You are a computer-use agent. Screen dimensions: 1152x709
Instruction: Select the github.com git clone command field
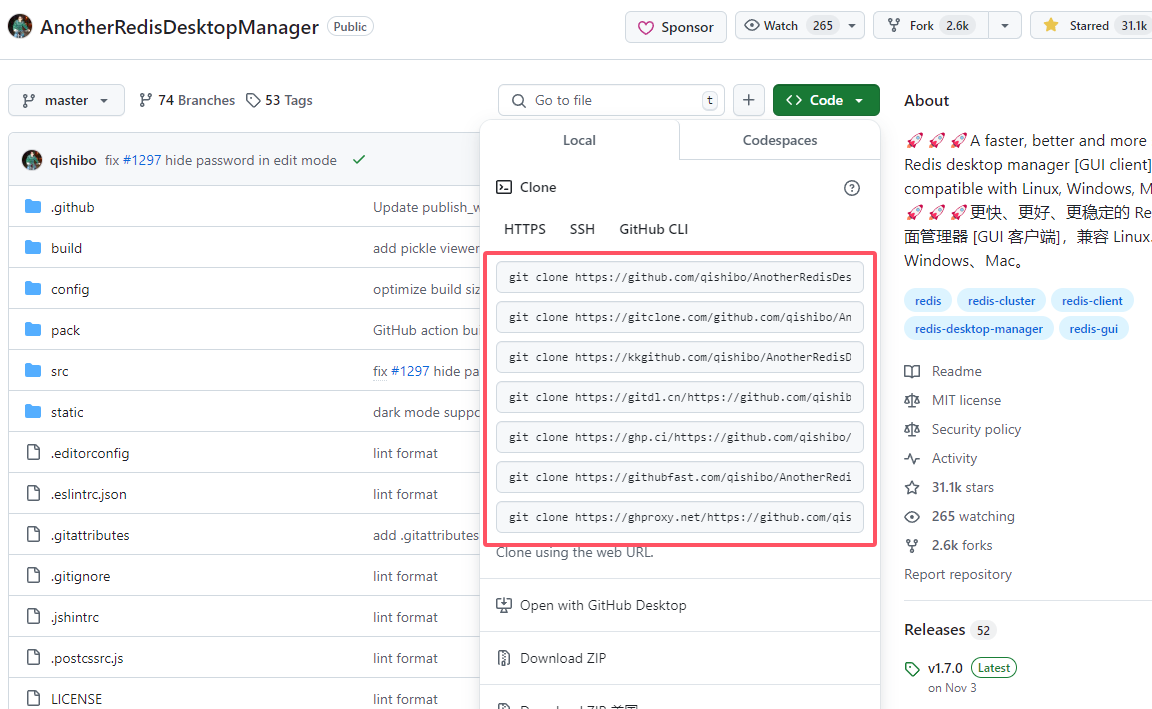[x=680, y=277]
